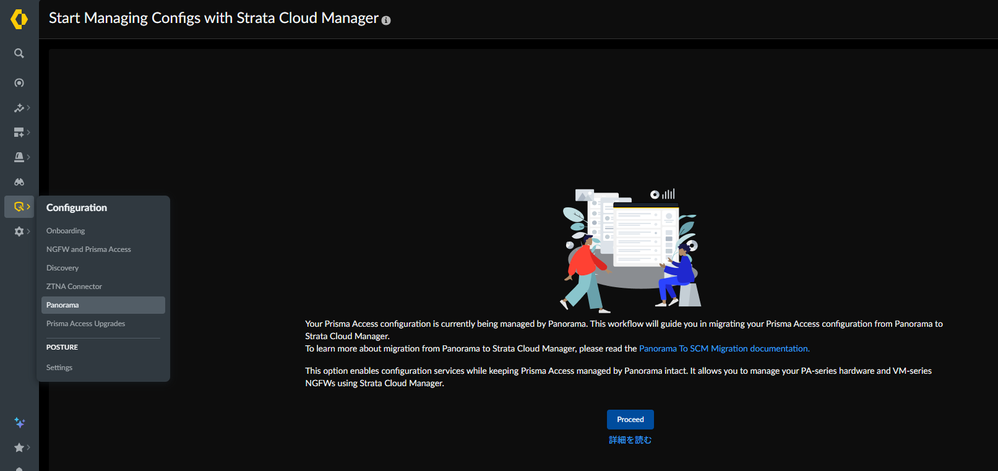Click the yellow Configuration sidebar icon
This screenshot has width=998, height=471.
tap(19, 206)
